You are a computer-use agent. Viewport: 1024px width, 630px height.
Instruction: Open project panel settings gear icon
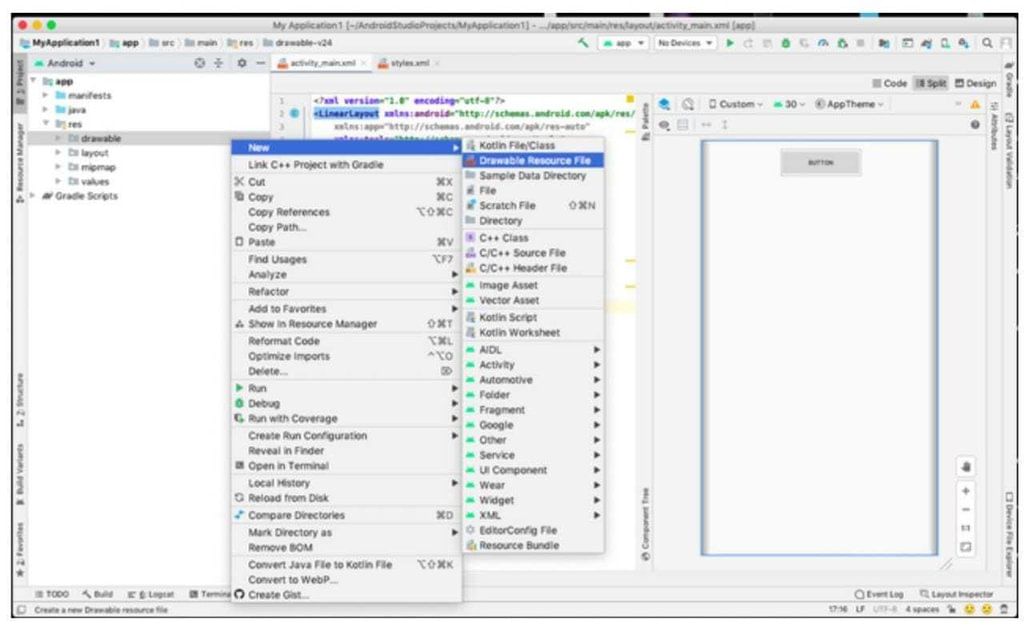[241, 62]
